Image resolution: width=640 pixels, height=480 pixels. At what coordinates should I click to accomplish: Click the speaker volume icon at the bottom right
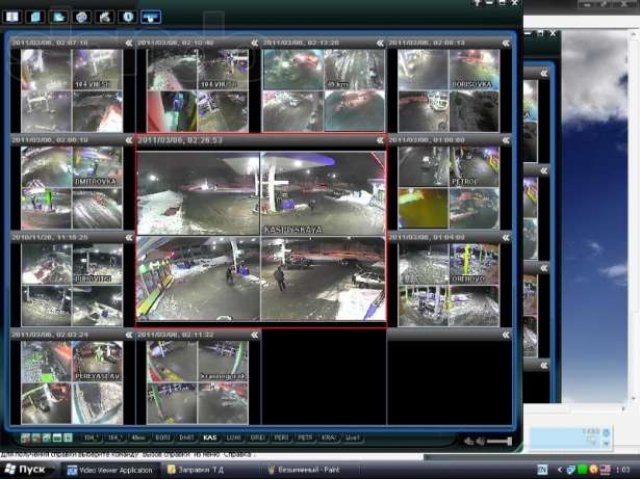[x=468, y=441]
